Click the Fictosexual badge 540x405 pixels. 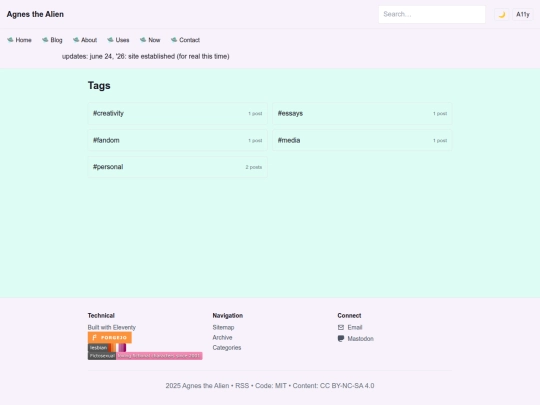[145, 356]
